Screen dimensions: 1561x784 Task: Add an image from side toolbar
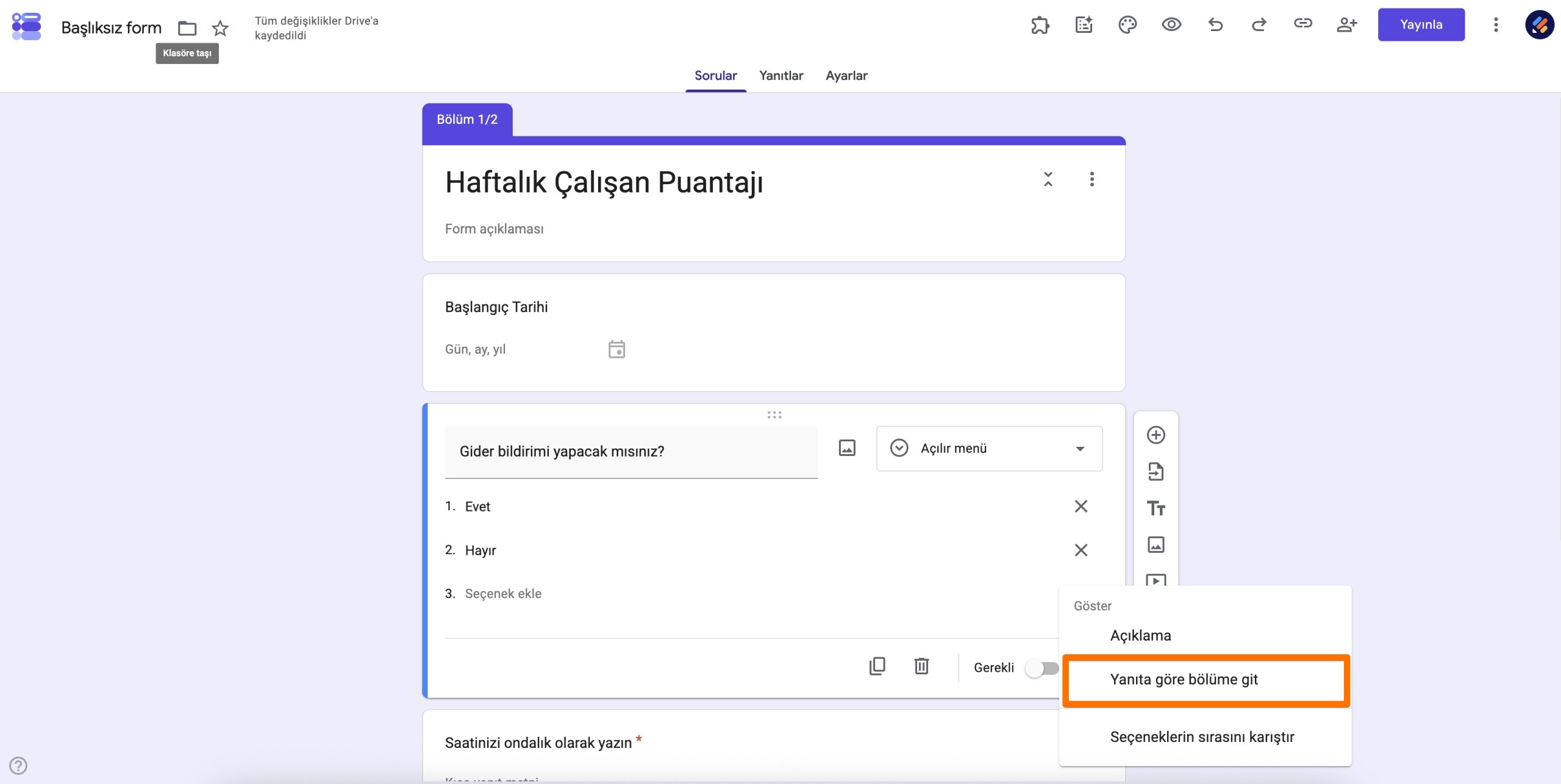[1156, 545]
